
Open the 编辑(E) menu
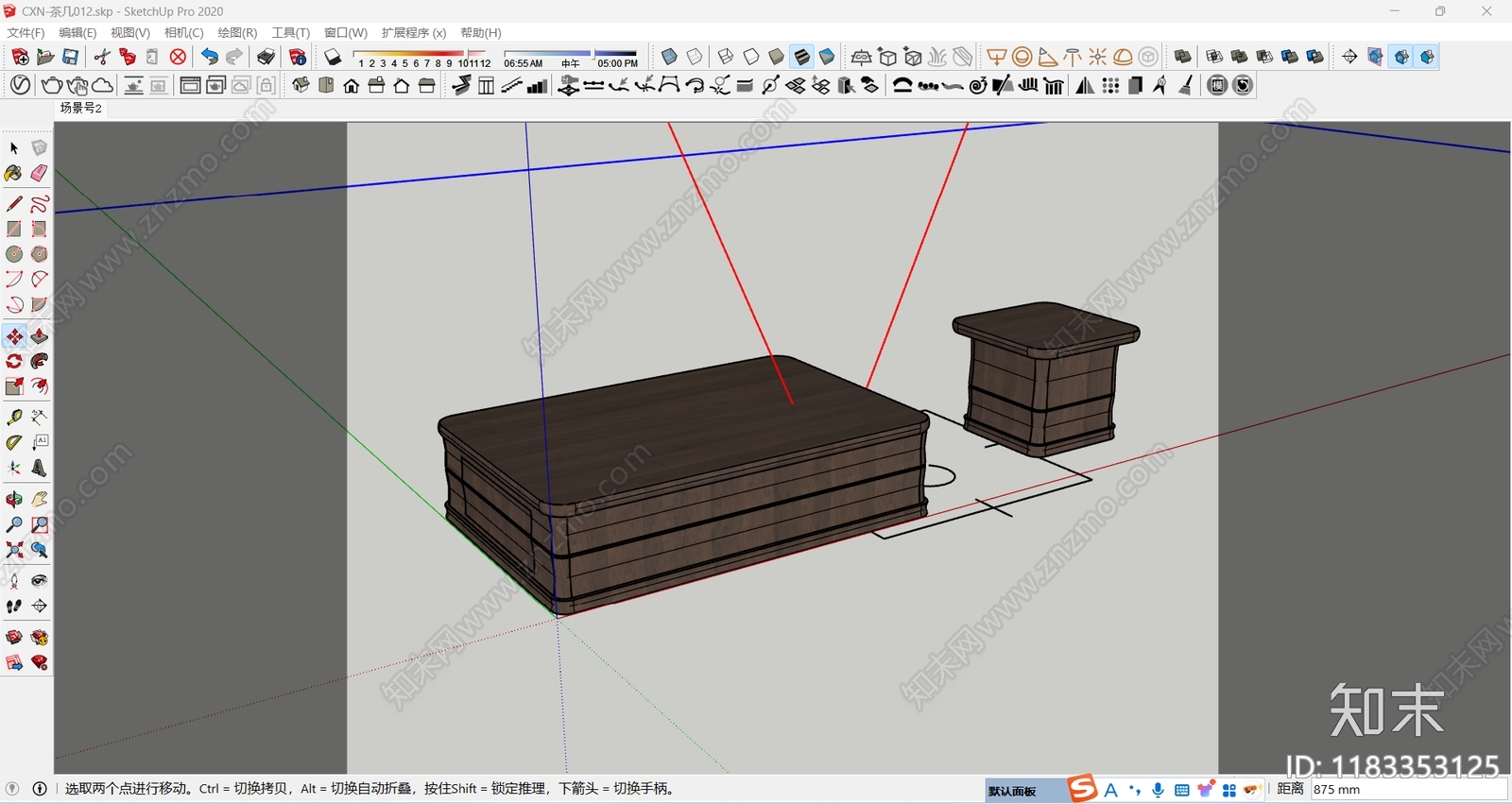77,33
